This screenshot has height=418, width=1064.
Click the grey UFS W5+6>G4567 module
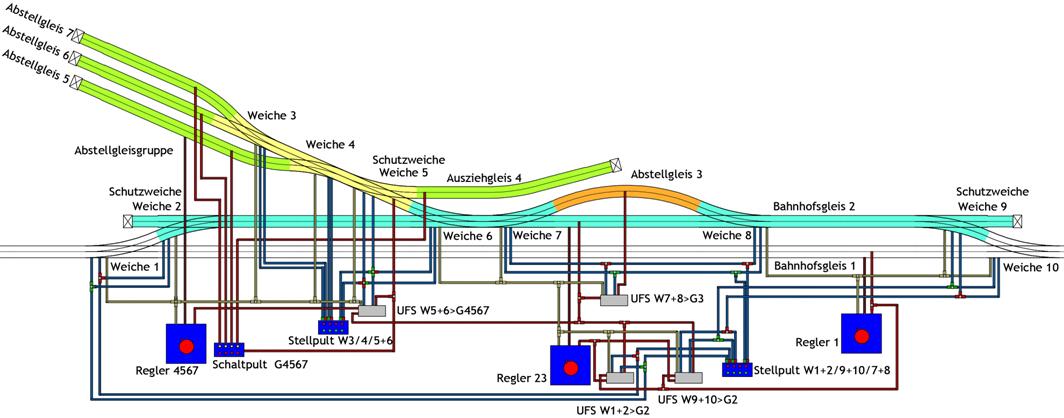(357, 311)
